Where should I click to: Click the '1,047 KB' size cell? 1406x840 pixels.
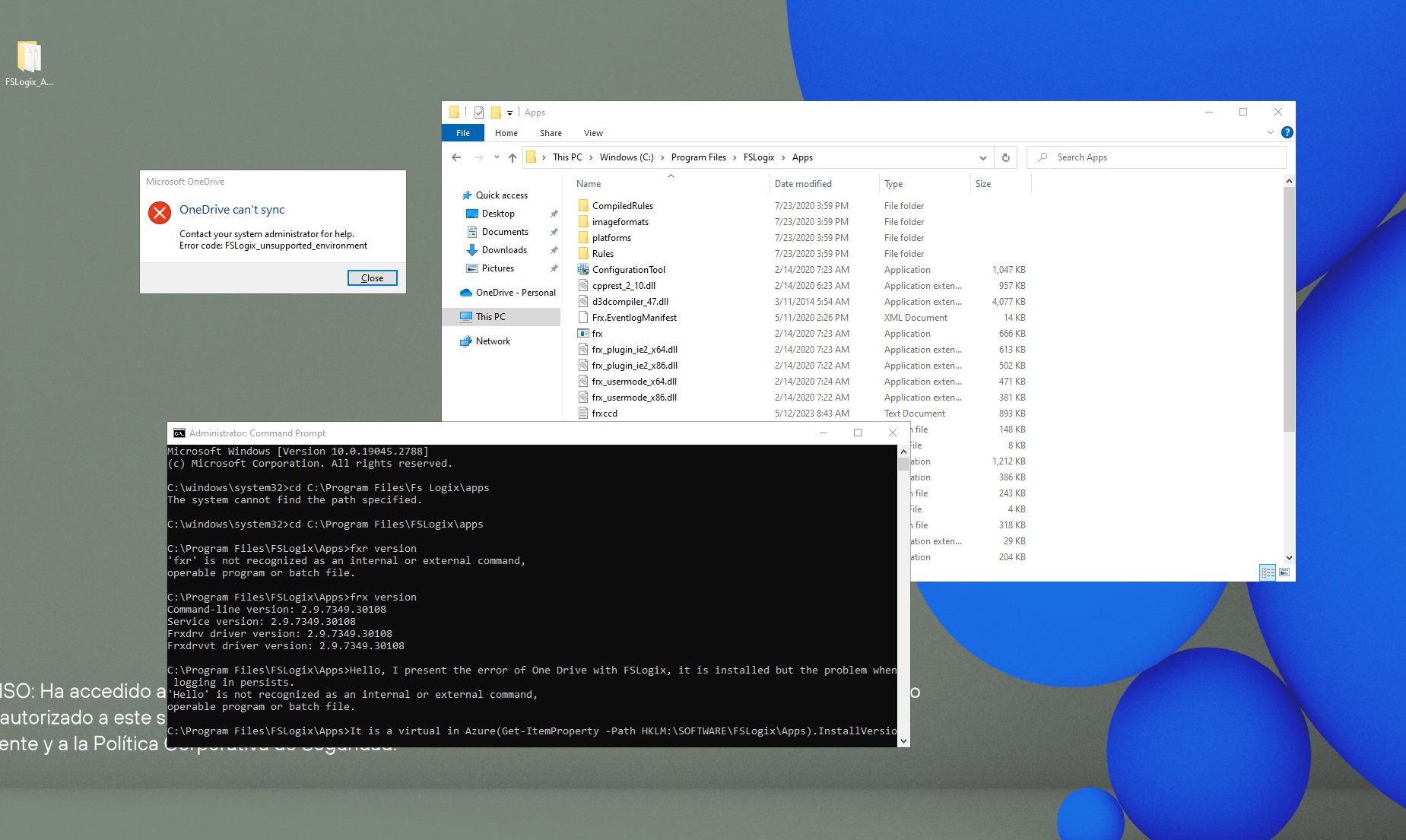(1008, 270)
